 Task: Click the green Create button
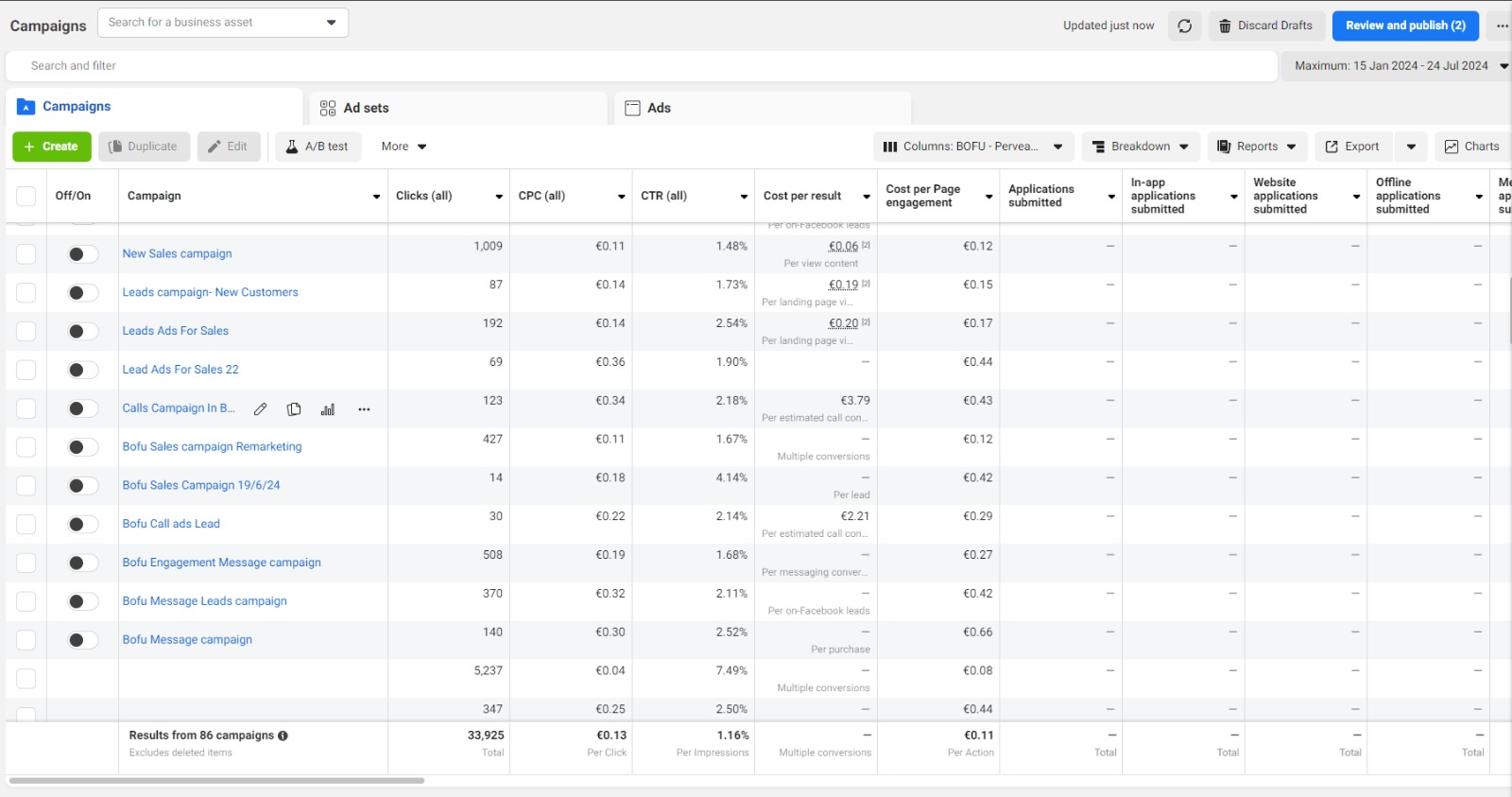click(52, 147)
